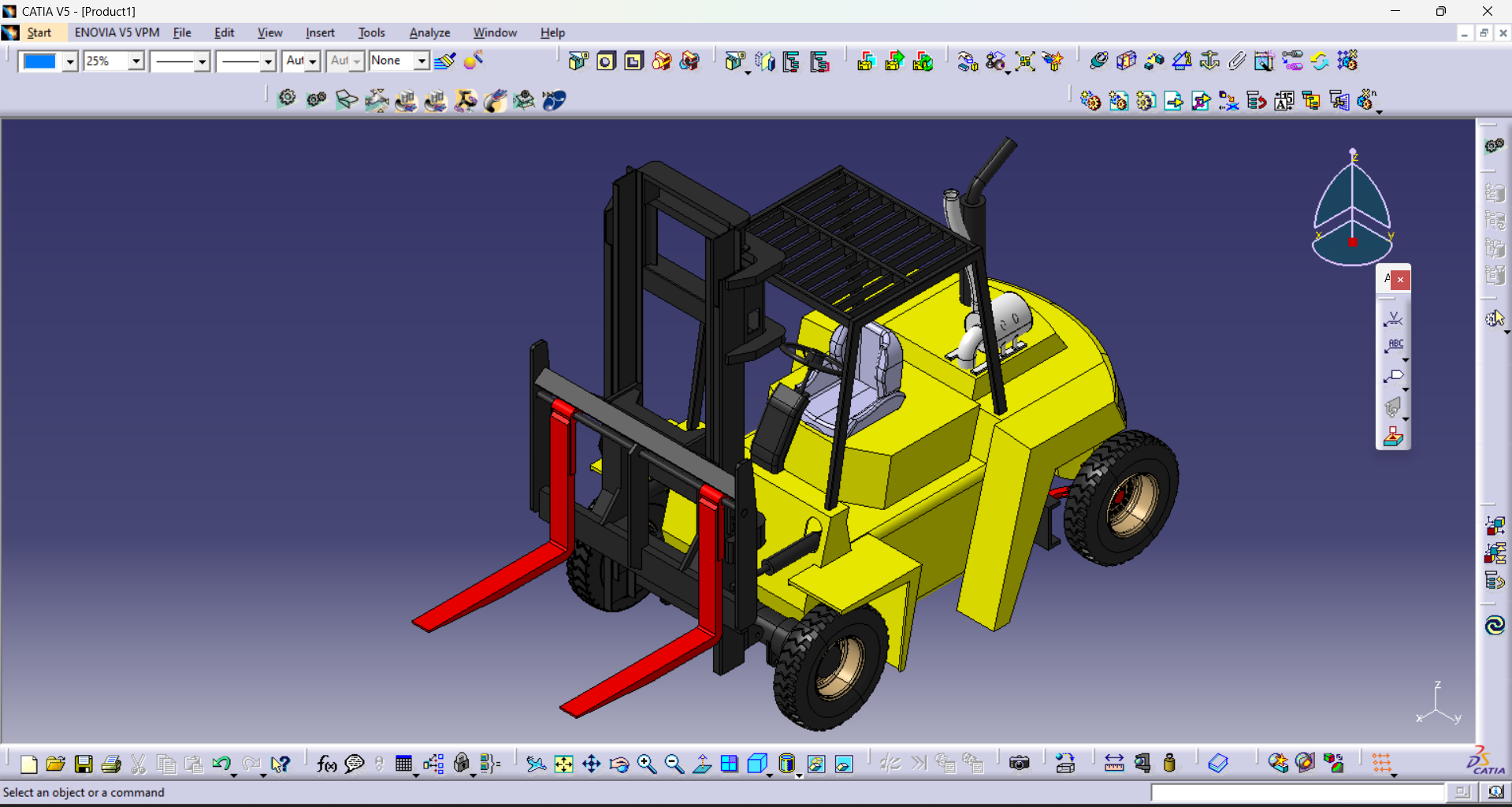Expand the 25% transparency dropdown
Viewport: 1512px width, 807px height.
coord(136,61)
